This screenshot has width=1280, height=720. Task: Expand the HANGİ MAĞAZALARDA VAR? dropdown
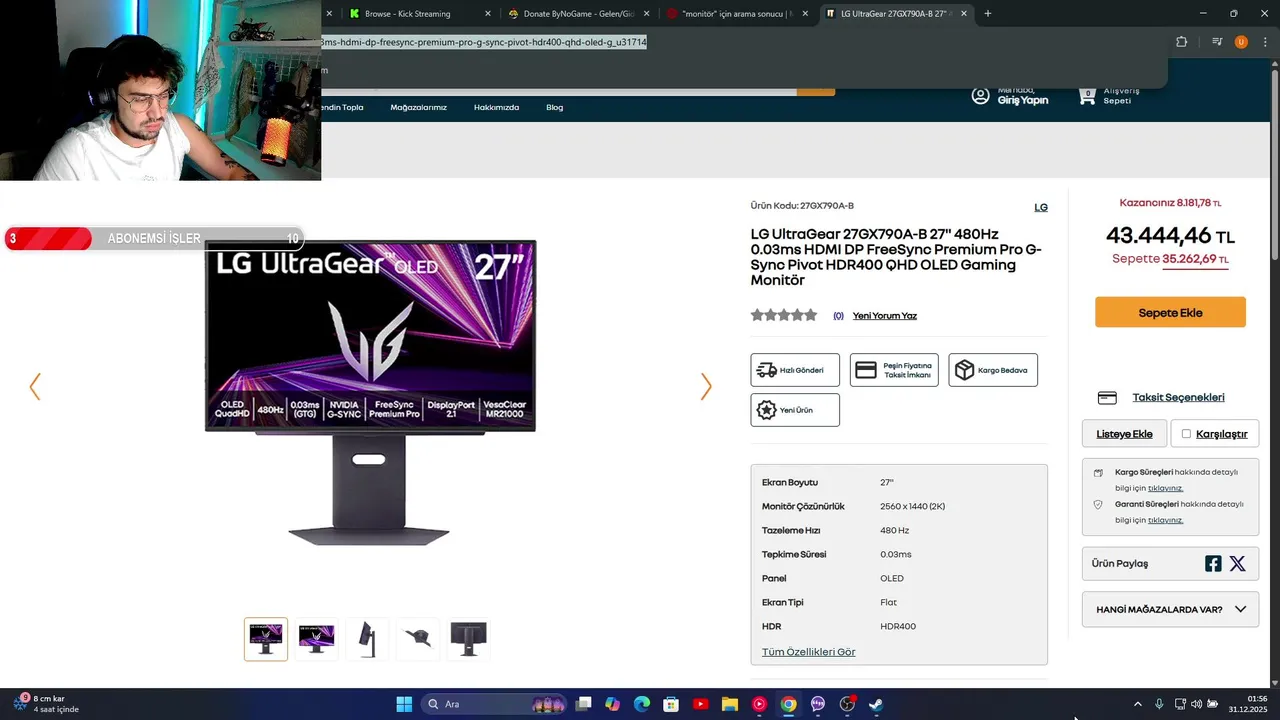click(x=1170, y=609)
